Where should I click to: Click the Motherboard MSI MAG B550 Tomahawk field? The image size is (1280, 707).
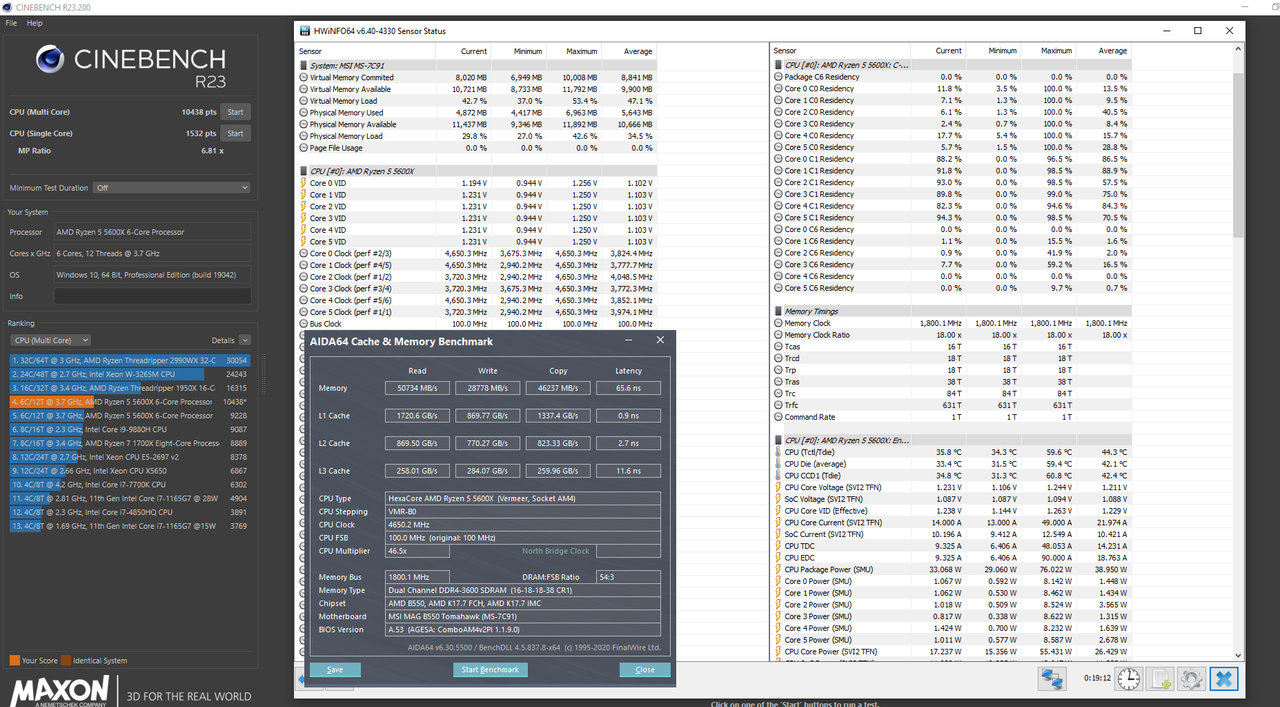click(x=523, y=616)
